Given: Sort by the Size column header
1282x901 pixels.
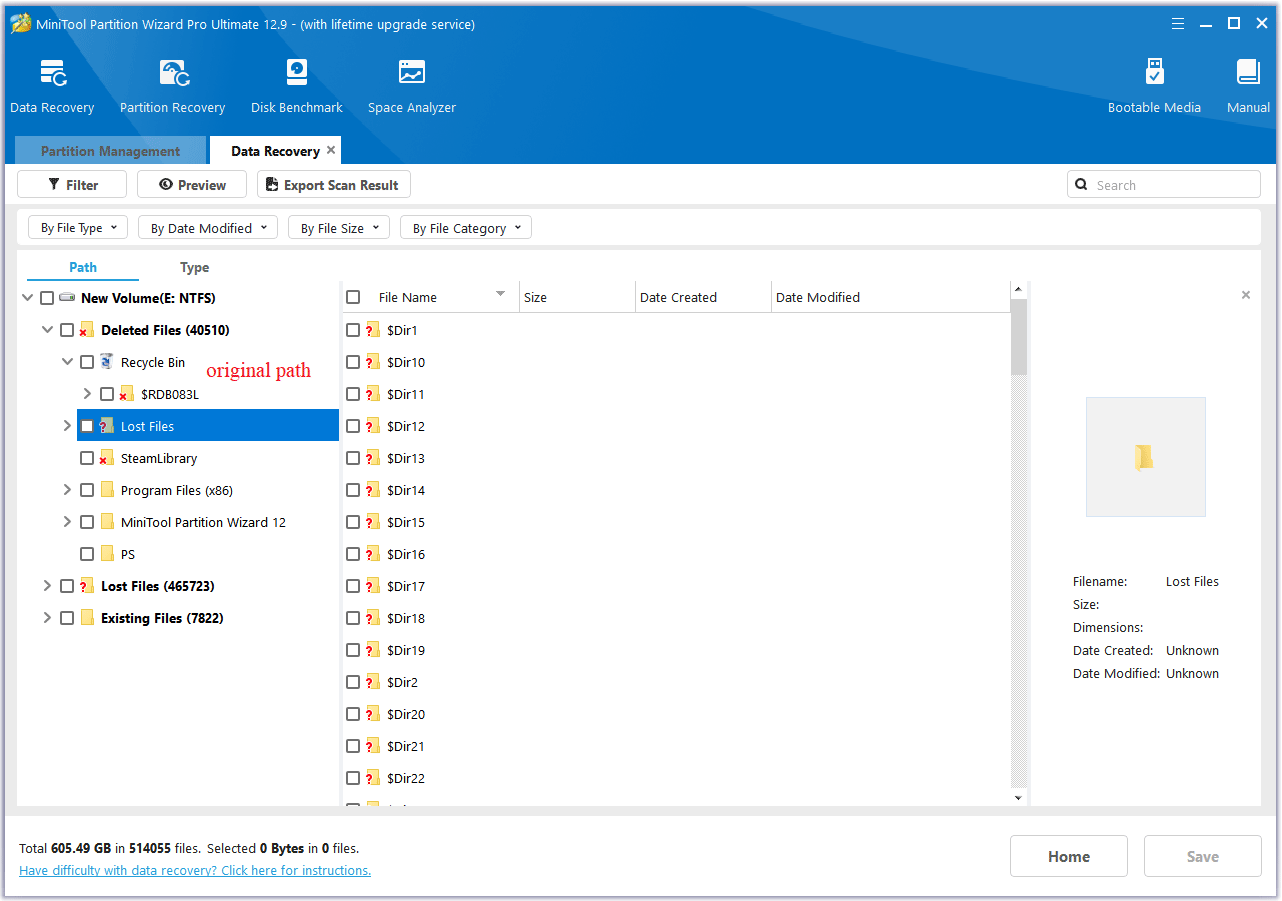Looking at the screenshot, I should (x=577, y=297).
